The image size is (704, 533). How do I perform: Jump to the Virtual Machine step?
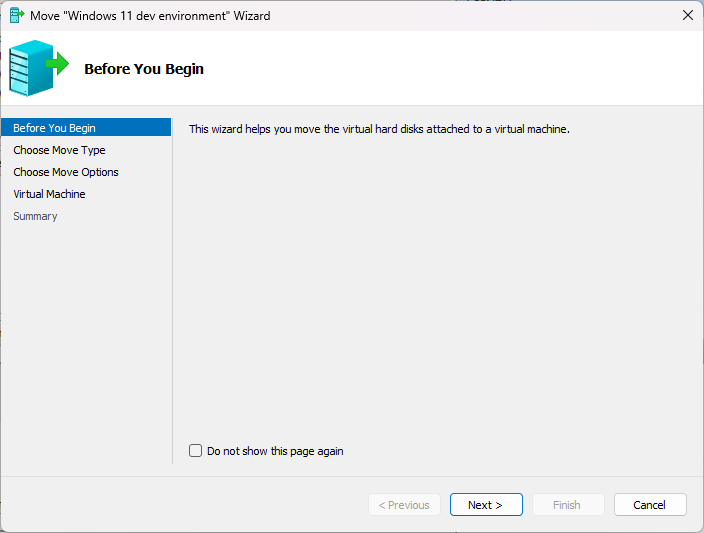click(49, 194)
